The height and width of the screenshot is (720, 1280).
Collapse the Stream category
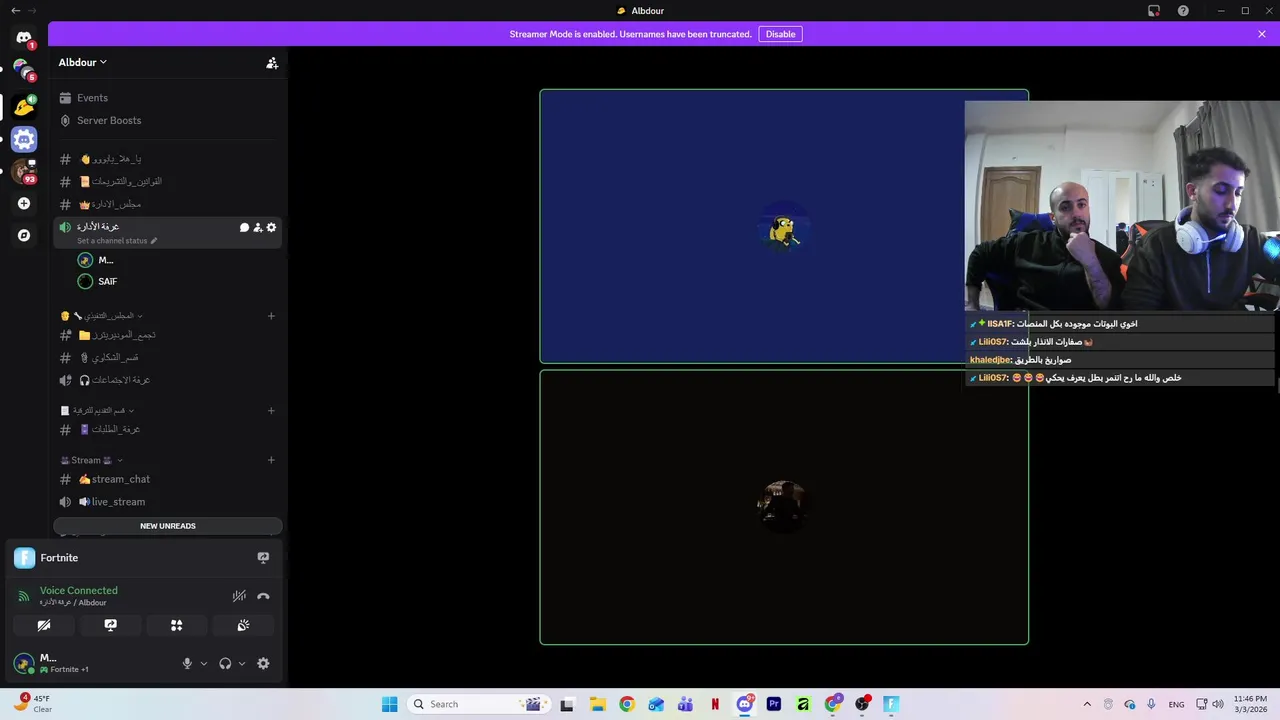click(91, 460)
